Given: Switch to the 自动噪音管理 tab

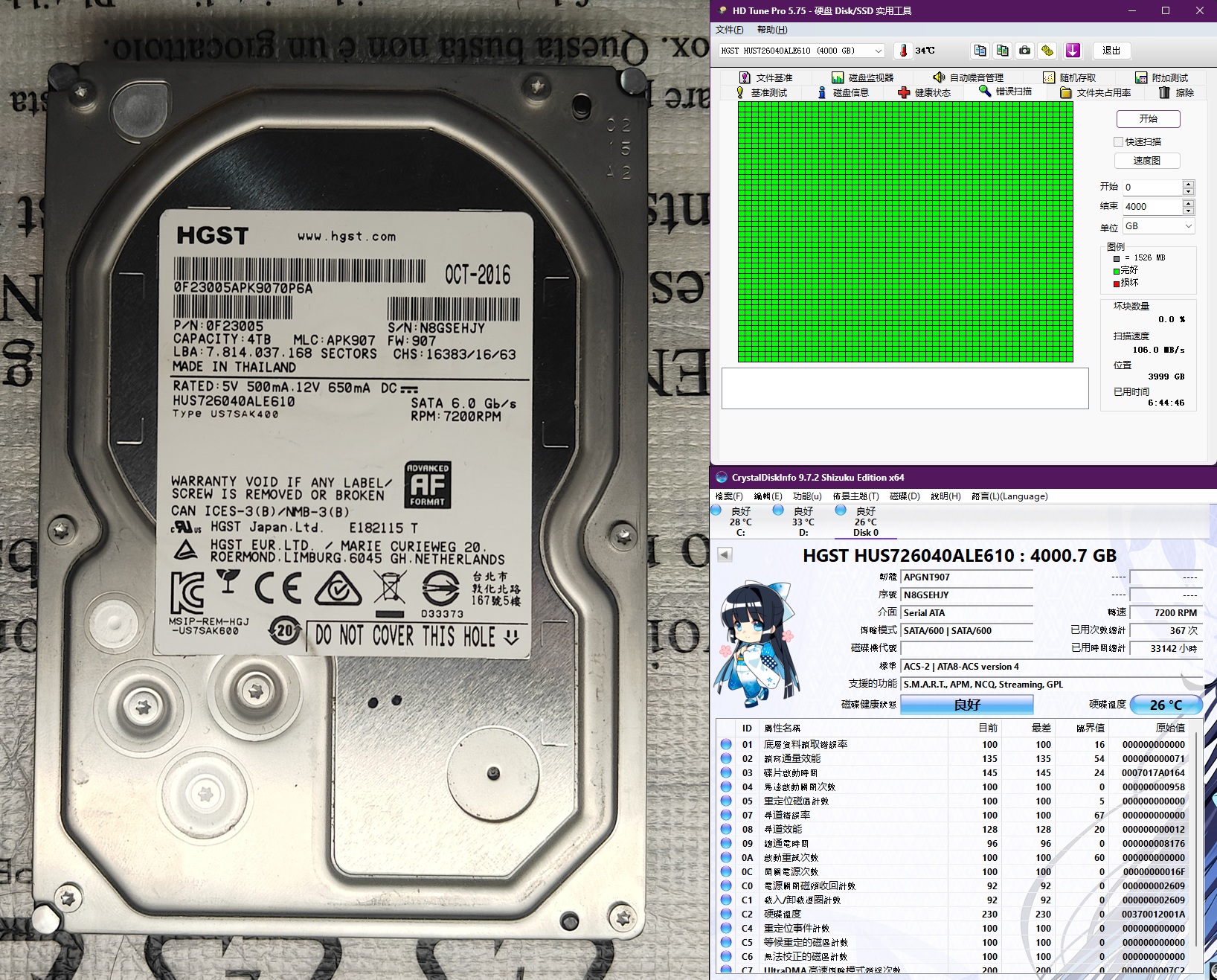Looking at the screenshot, I should pyautogui.click(x=969, y=77).
